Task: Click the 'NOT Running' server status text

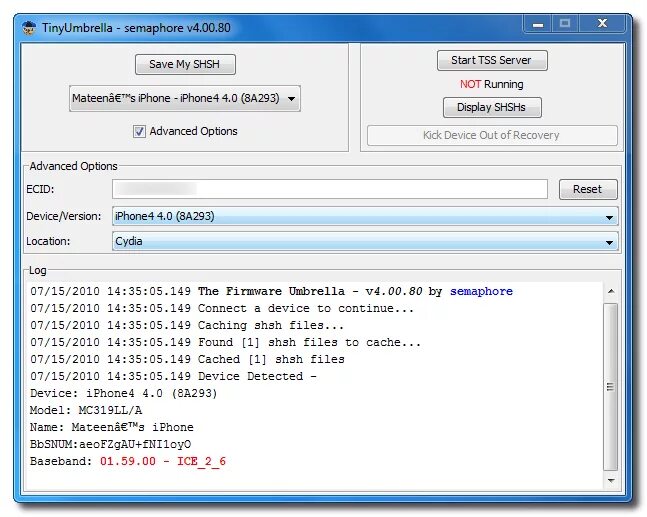Action: point(492,85)
